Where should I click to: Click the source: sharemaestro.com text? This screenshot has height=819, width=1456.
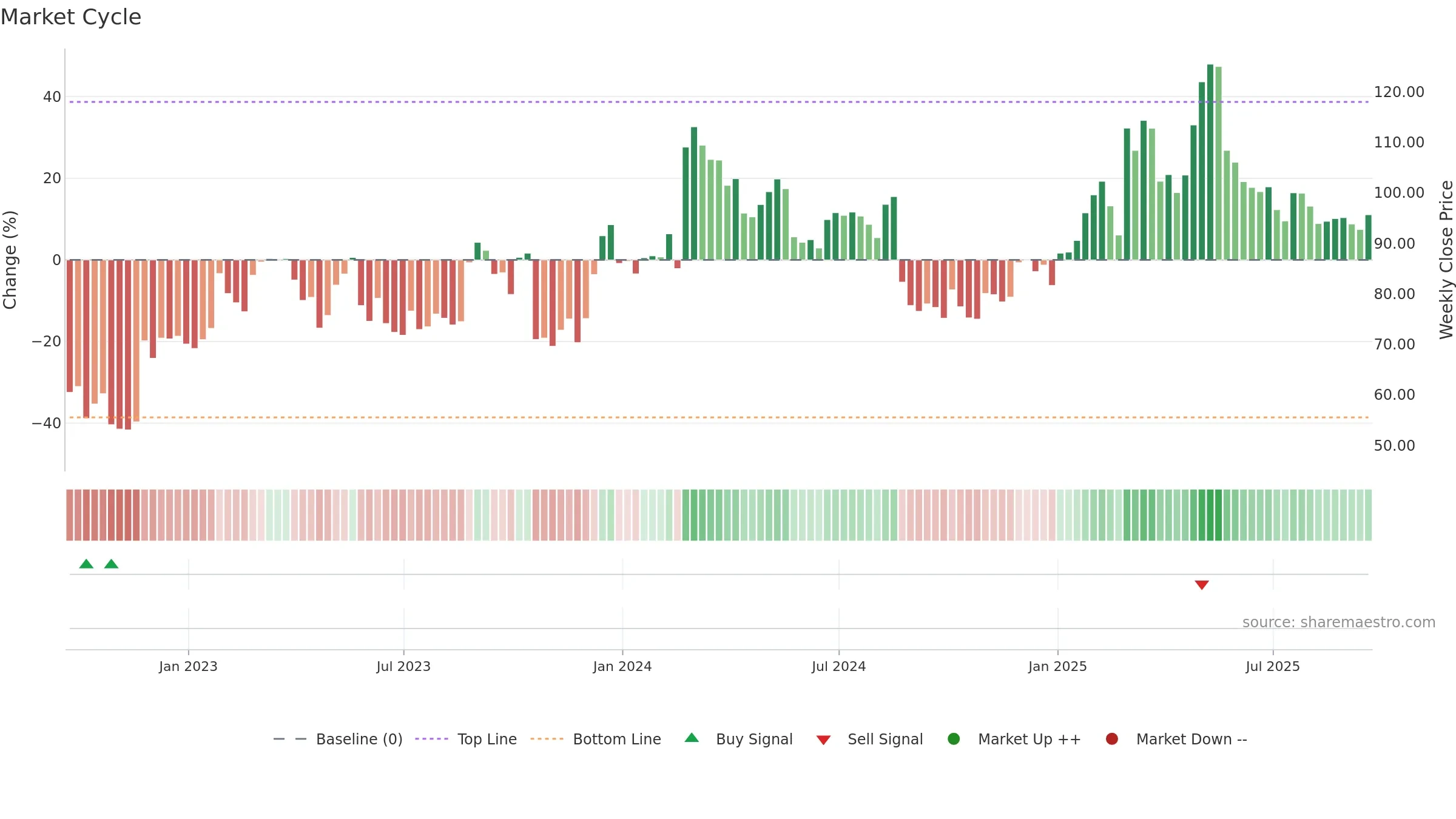pos(1339,622)
